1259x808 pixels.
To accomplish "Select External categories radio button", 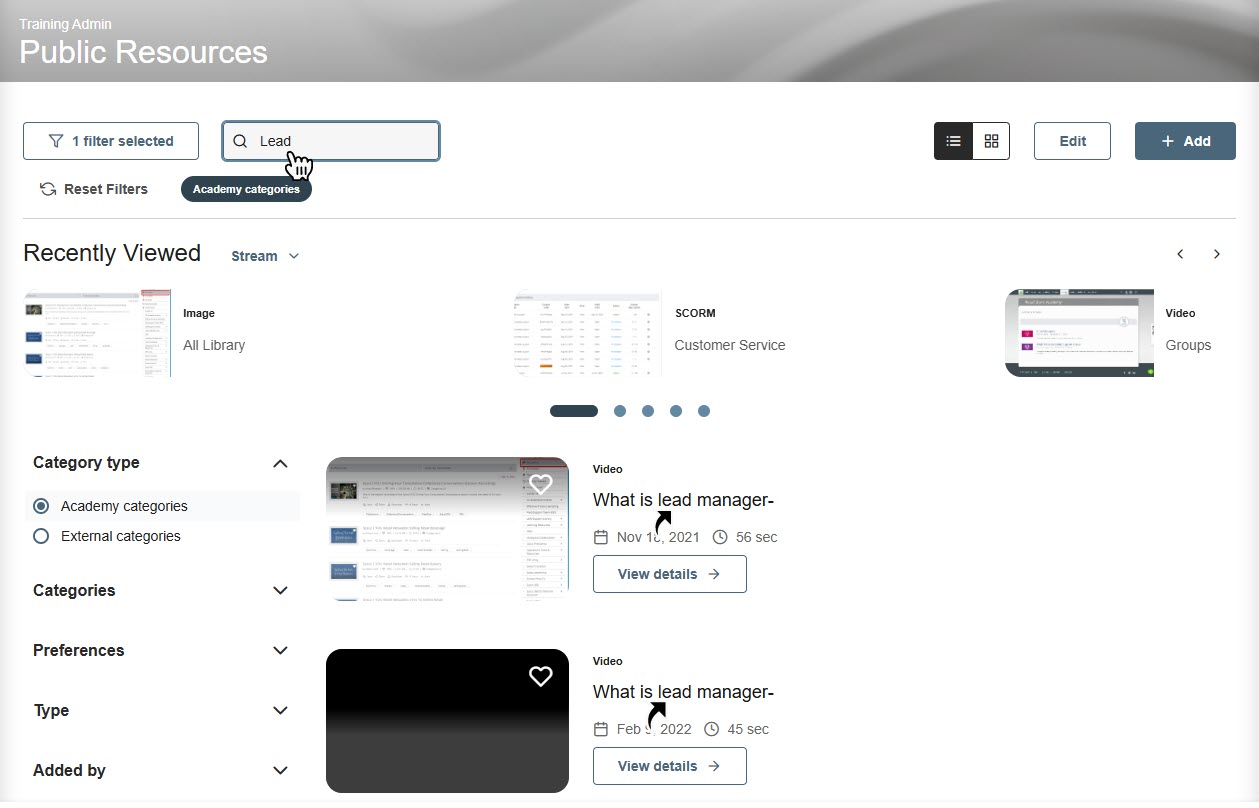I will 41,536.
